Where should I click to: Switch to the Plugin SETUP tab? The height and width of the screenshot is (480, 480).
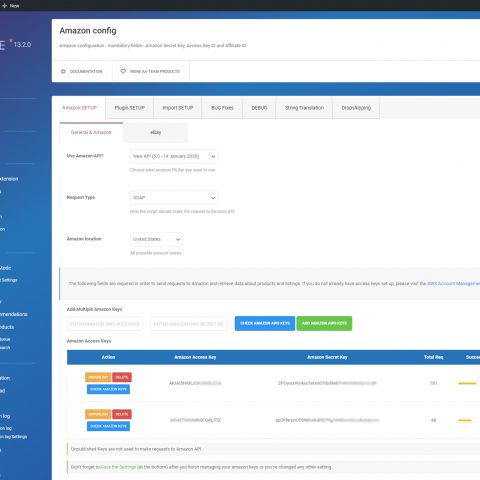coord(130,108)
